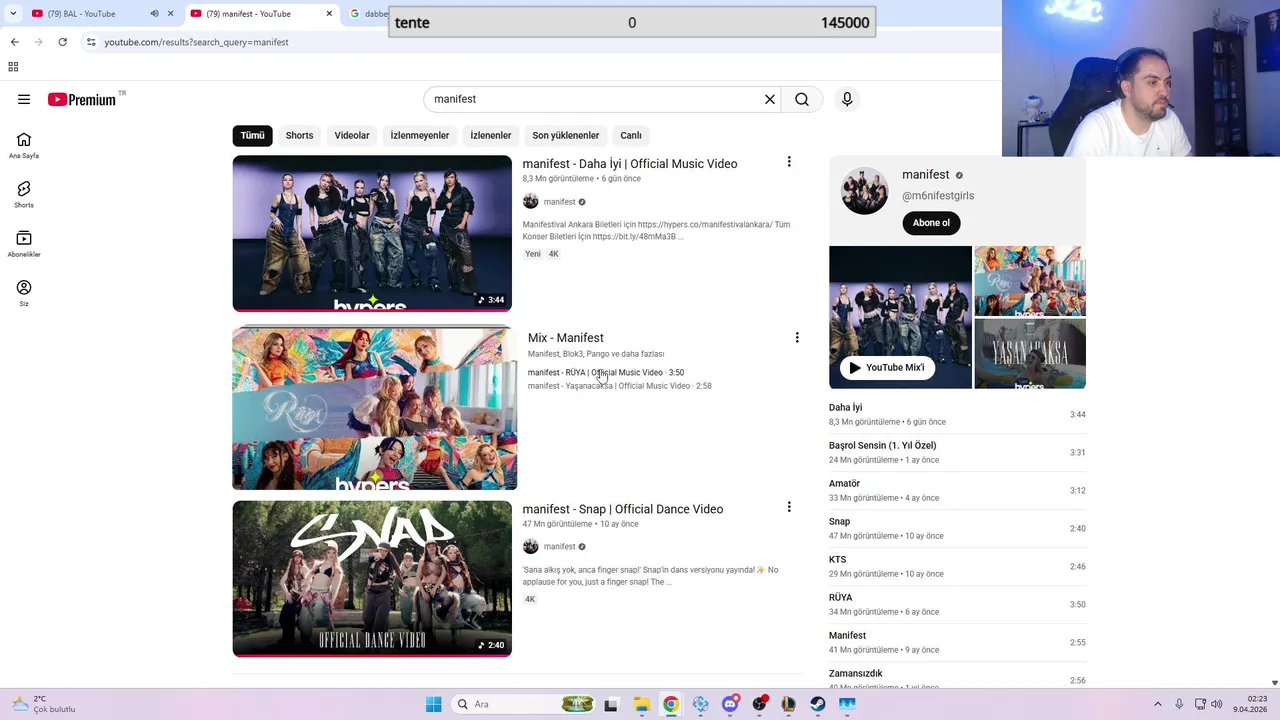Switch to the BAL - YouTube tab

tap(90, 13)
